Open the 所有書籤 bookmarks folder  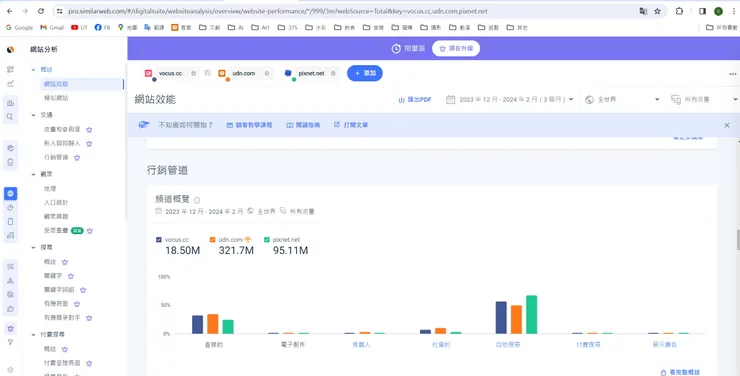click(722, 27)
